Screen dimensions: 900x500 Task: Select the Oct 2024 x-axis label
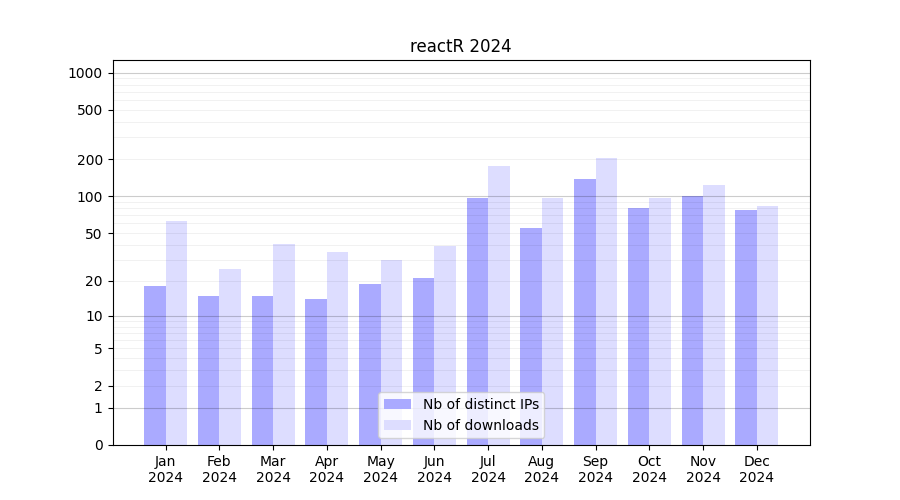[649, 469]
